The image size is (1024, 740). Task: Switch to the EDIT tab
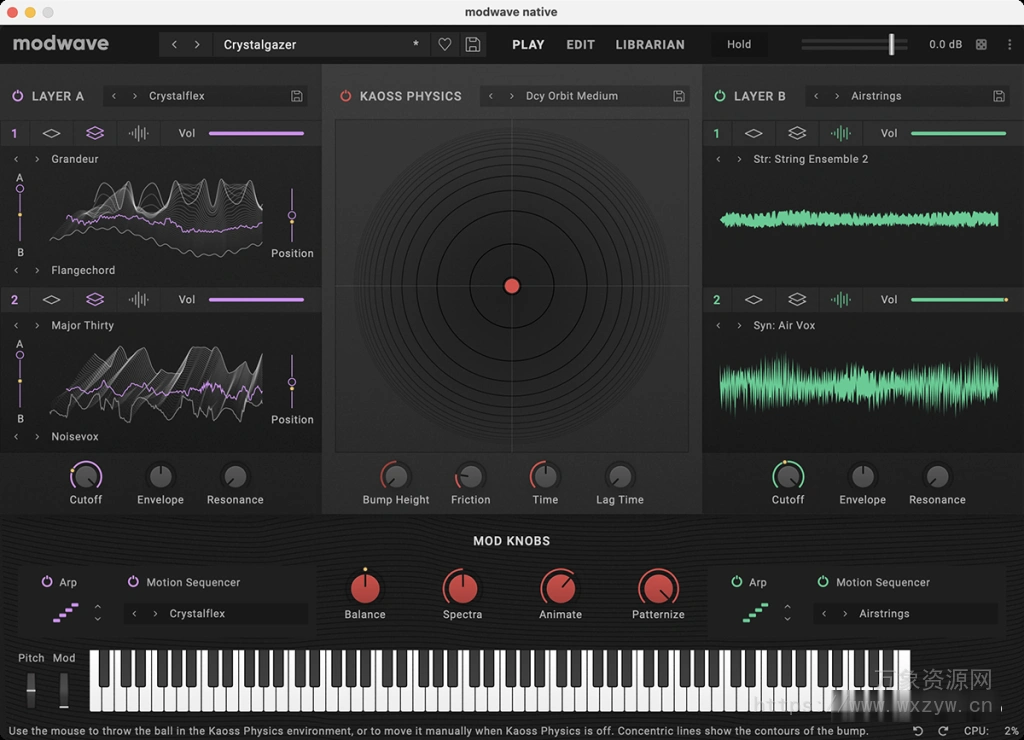pos(580,44)
